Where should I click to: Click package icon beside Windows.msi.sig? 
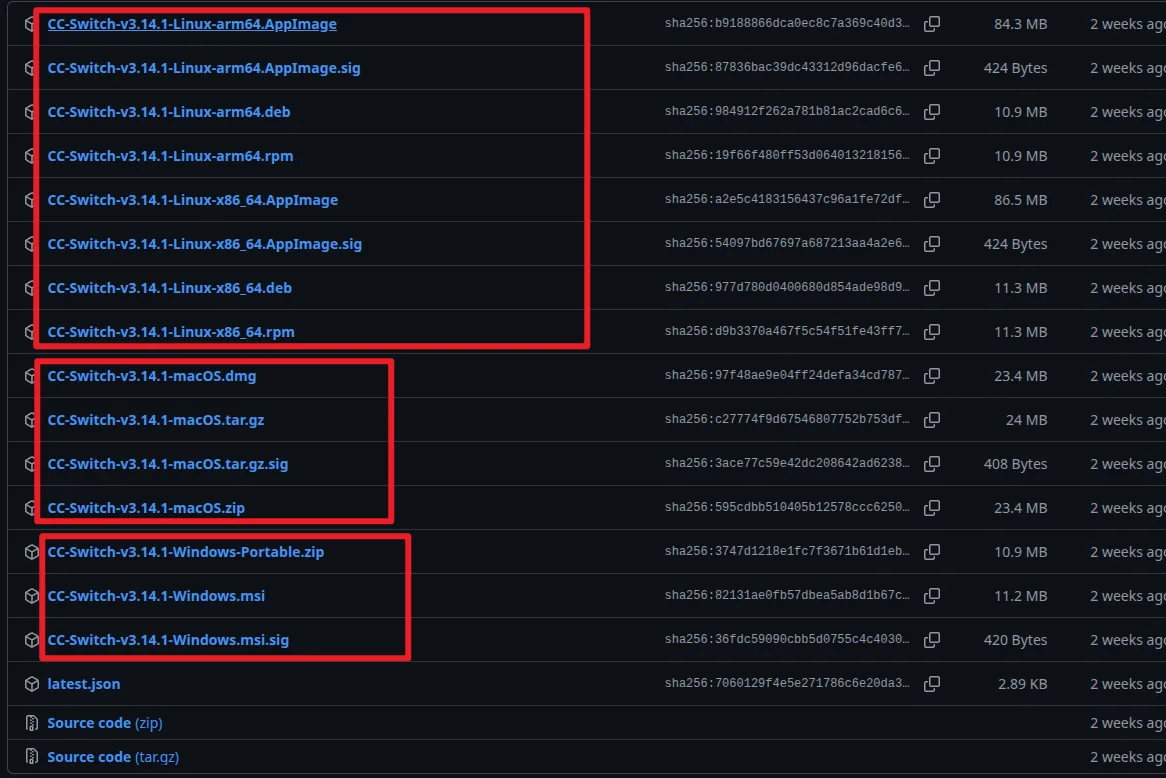[31, 640]
